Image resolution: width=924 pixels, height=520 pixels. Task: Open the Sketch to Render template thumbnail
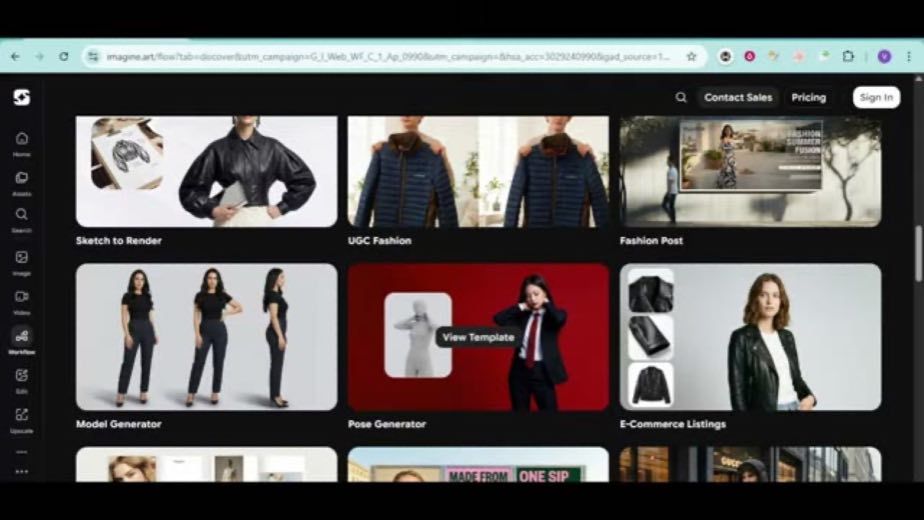pos(207,171)
